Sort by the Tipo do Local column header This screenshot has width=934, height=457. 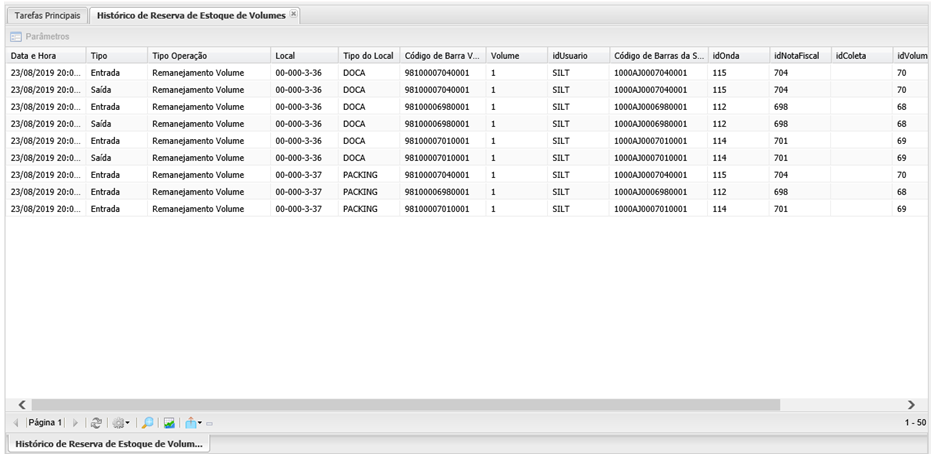click(369, 56)
